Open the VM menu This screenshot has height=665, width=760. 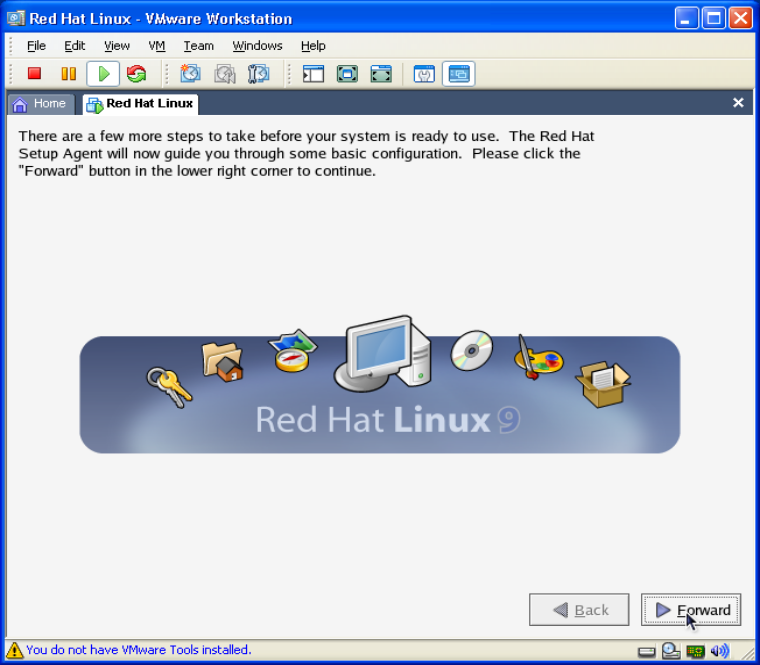156,46
